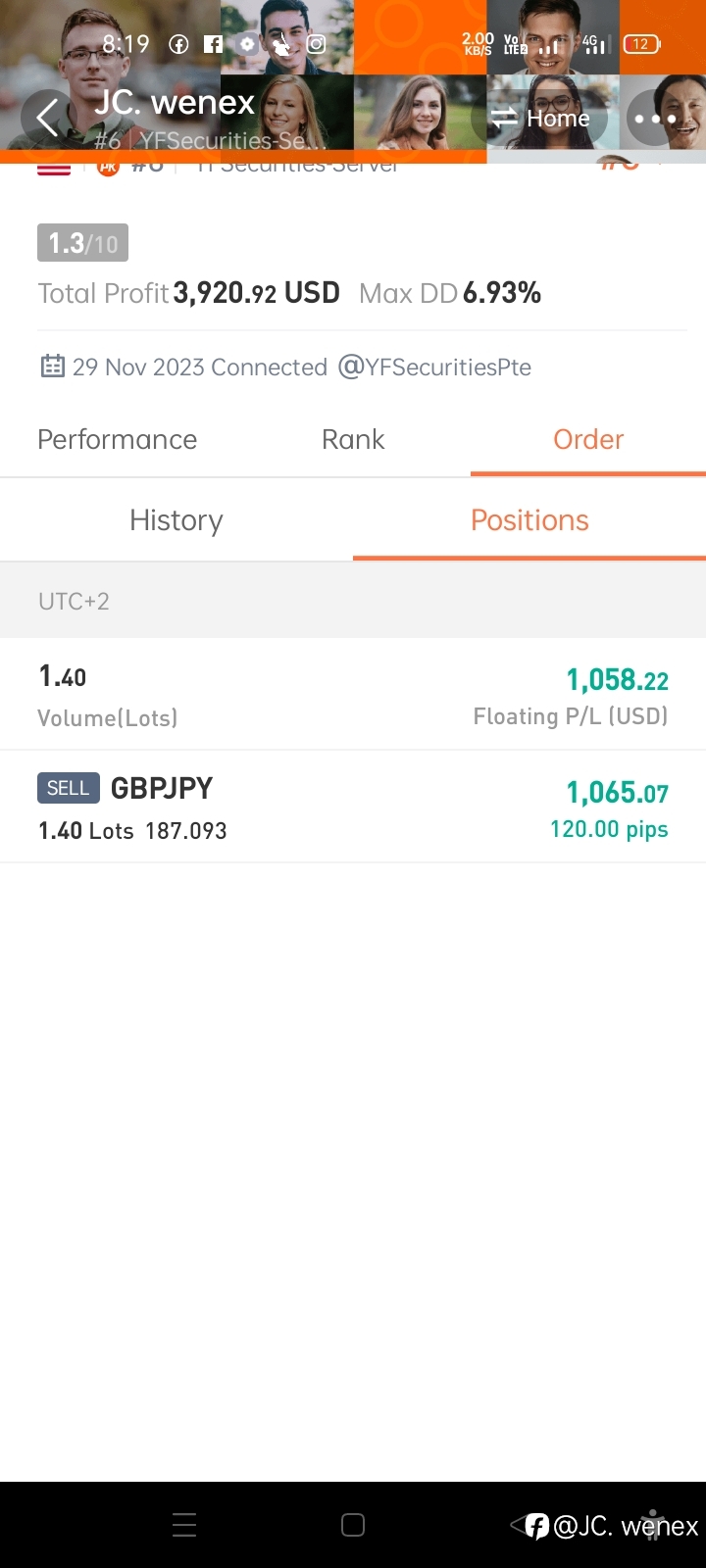Screen dimensions: 706x1568
Task: Open the History sub-tab
Action: pyautogui.click(x=176, y=520)
